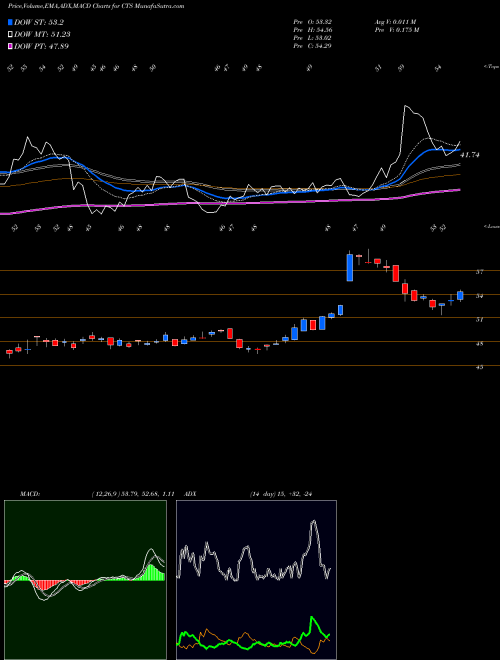This screenshot has width=500, height=660.
Task: Click the 41.74 EMA value label
Action: [x=470, y=155]
